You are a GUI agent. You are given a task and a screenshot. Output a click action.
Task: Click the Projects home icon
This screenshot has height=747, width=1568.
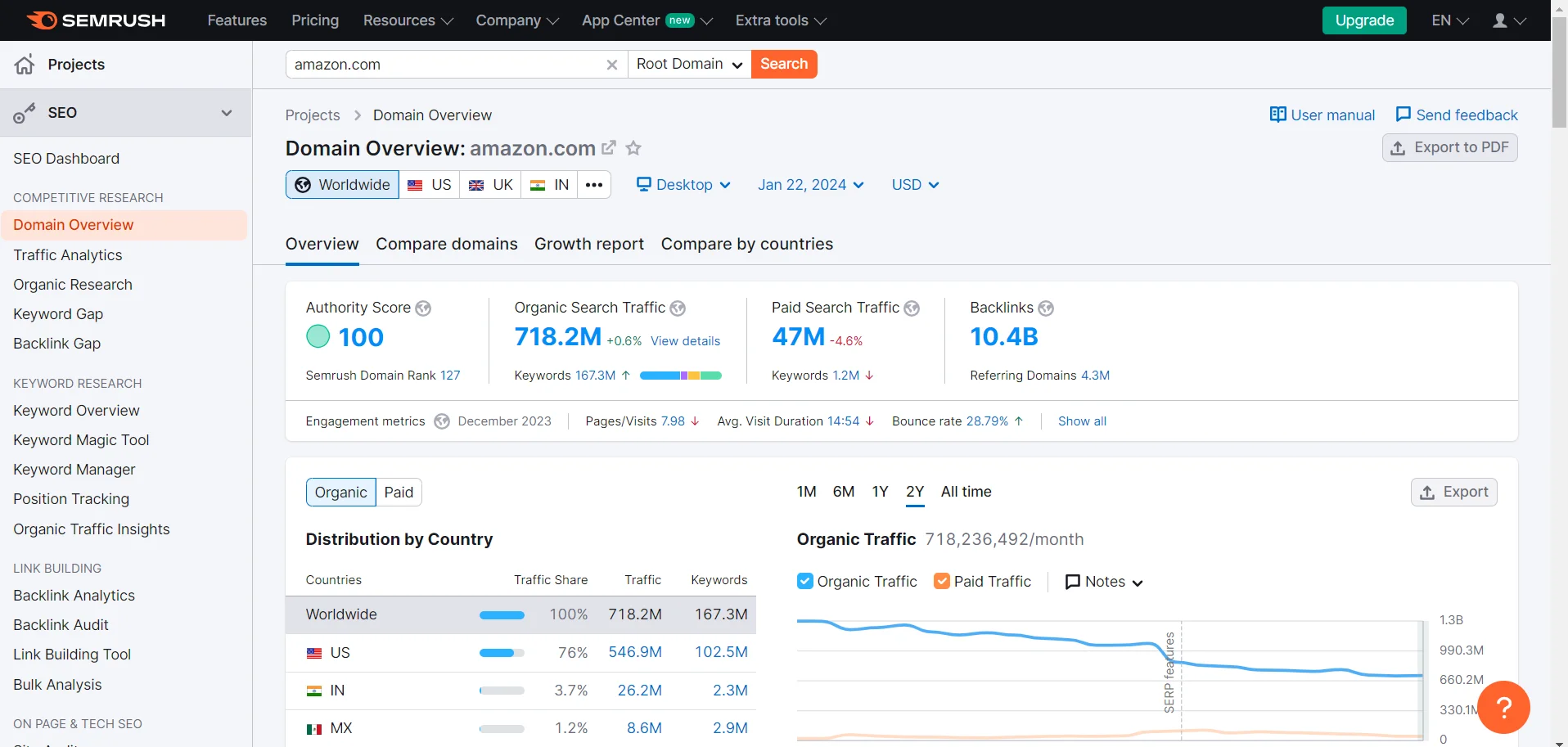pyautogui.click(x=25, y=65)
